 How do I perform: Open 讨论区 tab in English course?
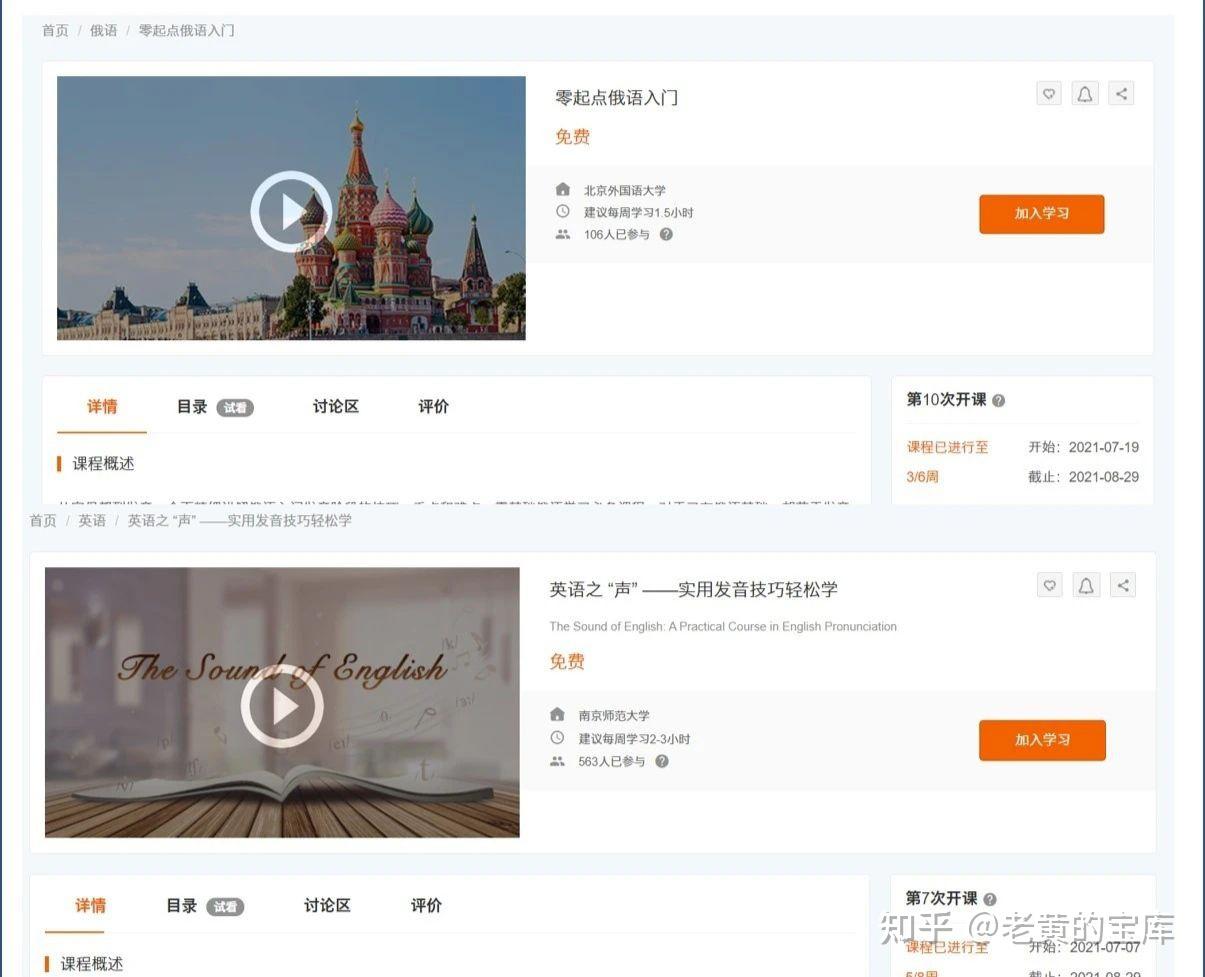tap(327, 905)
